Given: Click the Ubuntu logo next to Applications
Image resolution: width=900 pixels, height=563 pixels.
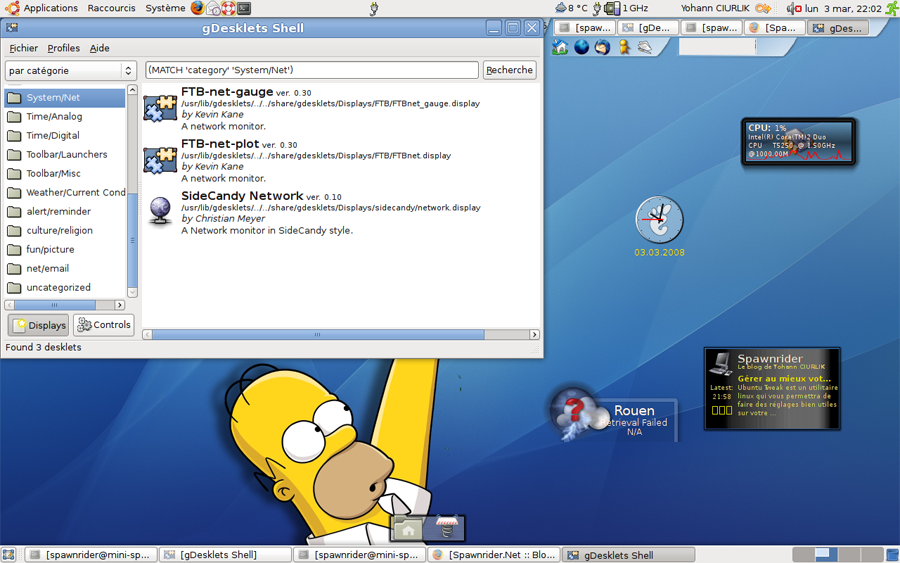Looking at the screenshot, I should coord(13,8).
